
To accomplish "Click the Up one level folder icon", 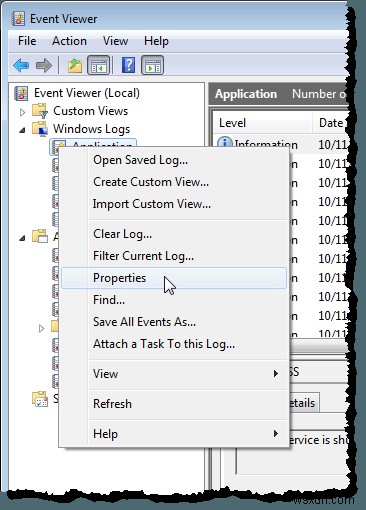I will click(x=75, y=65).
